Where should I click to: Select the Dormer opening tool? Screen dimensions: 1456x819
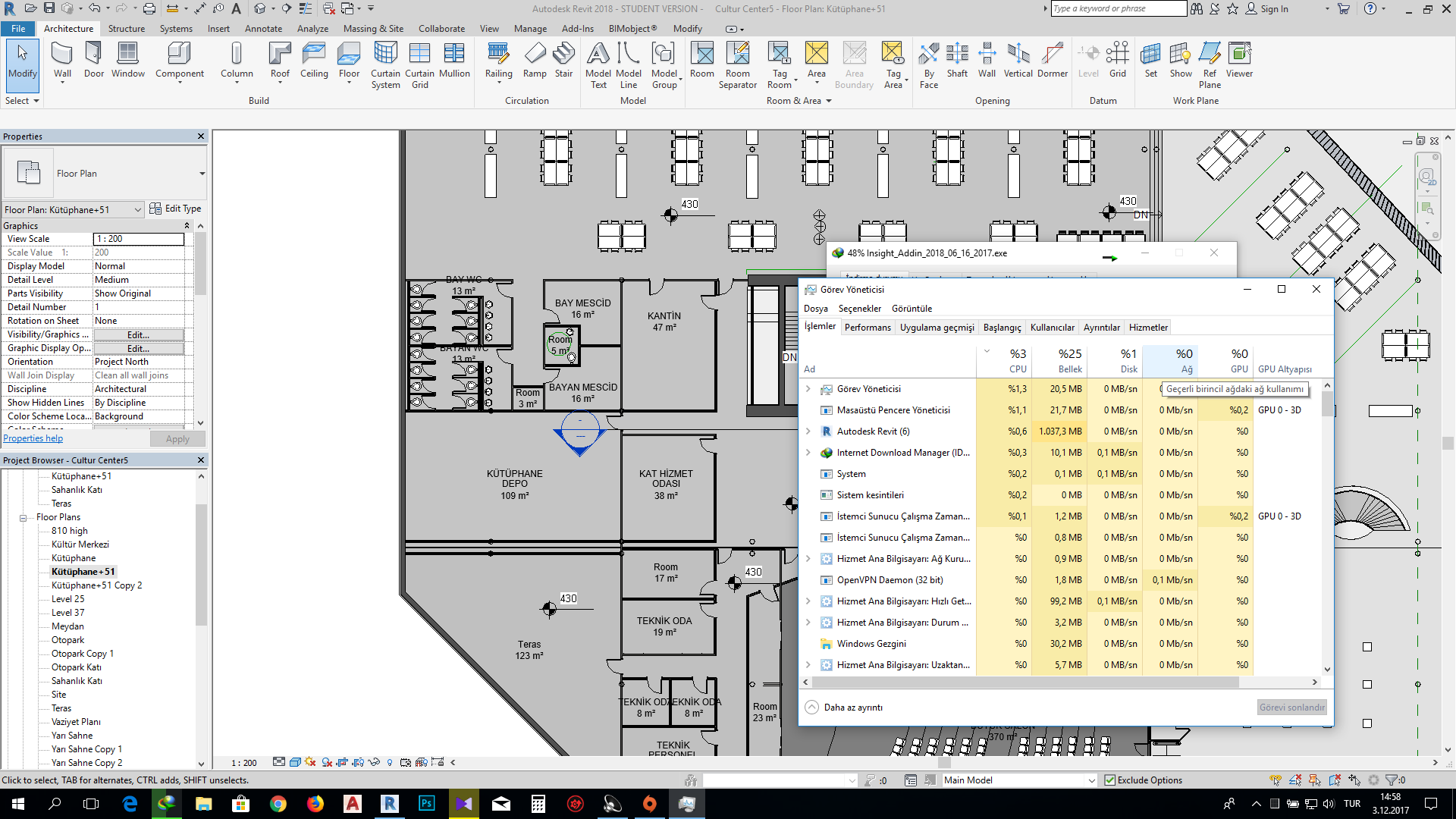(1053, 61)
